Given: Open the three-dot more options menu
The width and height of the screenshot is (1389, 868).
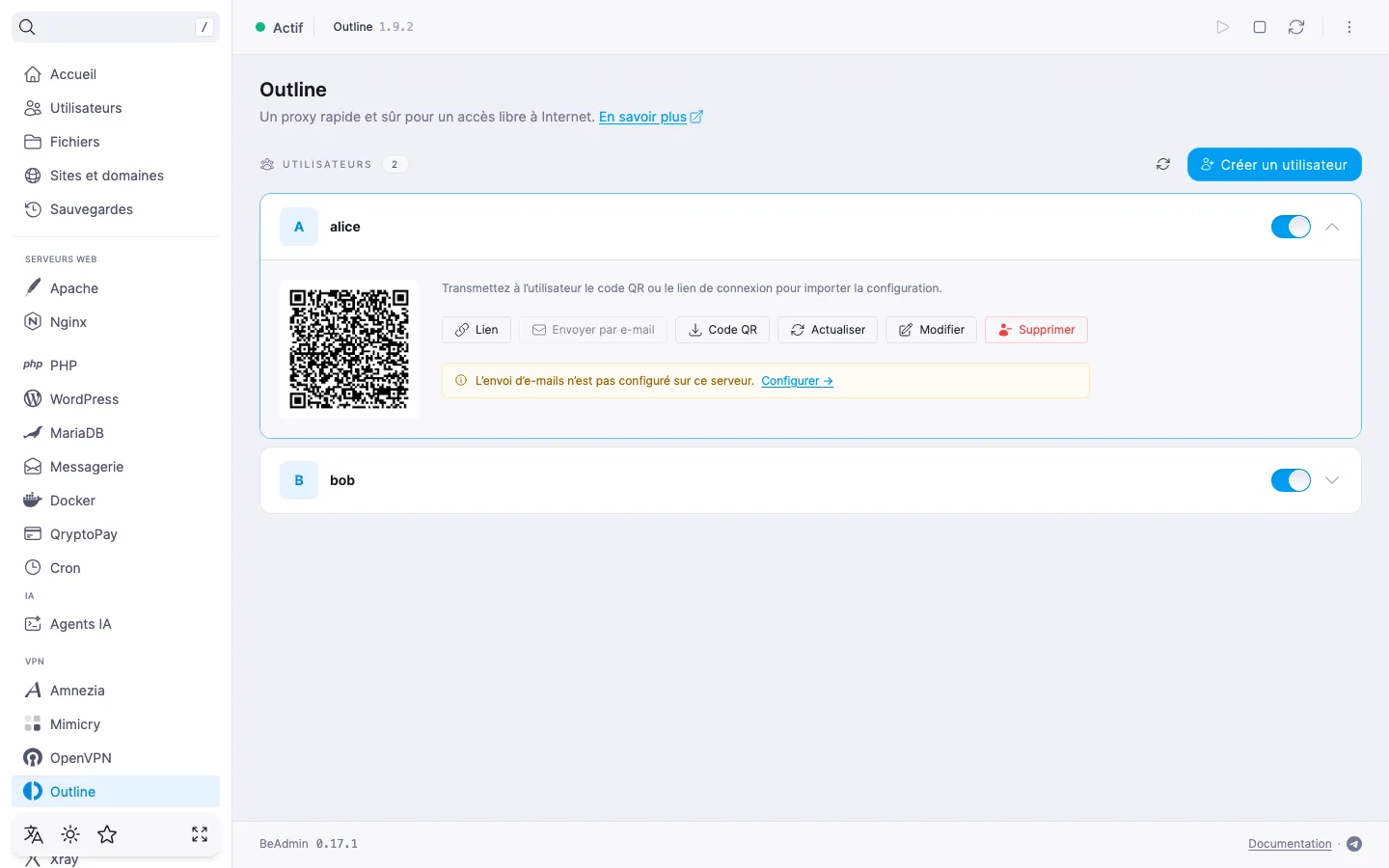Looking at the screenshot, I should (1349, 27).
